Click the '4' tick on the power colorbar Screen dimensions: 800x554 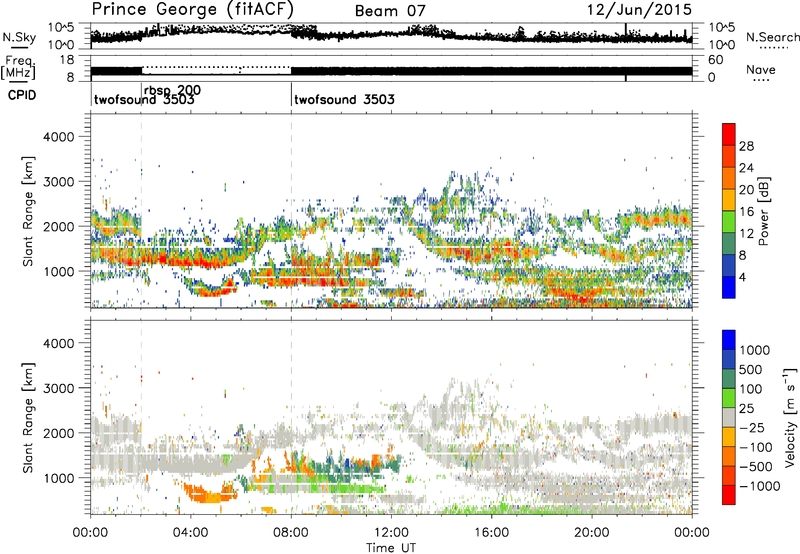pyautogui.click(x=742, y=277)
